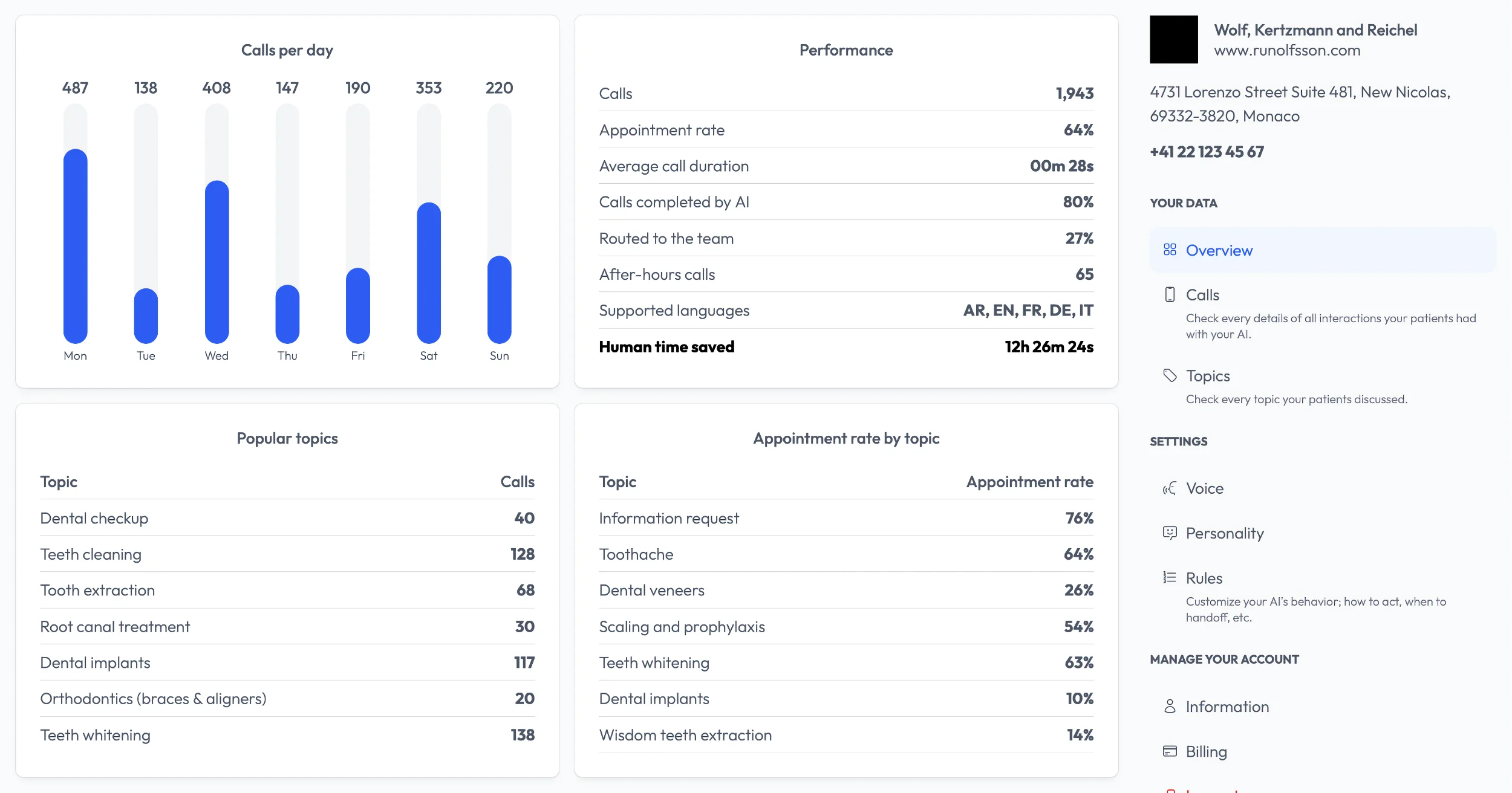Click the phone number +41 22 123 45 67
Screen dimensions: 1512x793
[1207, 152]
